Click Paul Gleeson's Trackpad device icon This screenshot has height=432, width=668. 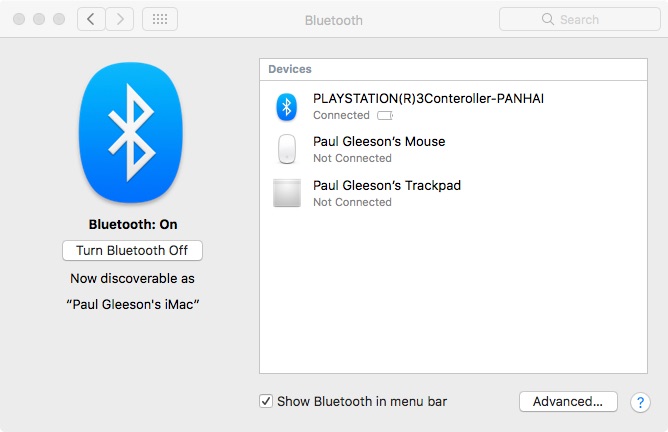click(x=287, y=193)
